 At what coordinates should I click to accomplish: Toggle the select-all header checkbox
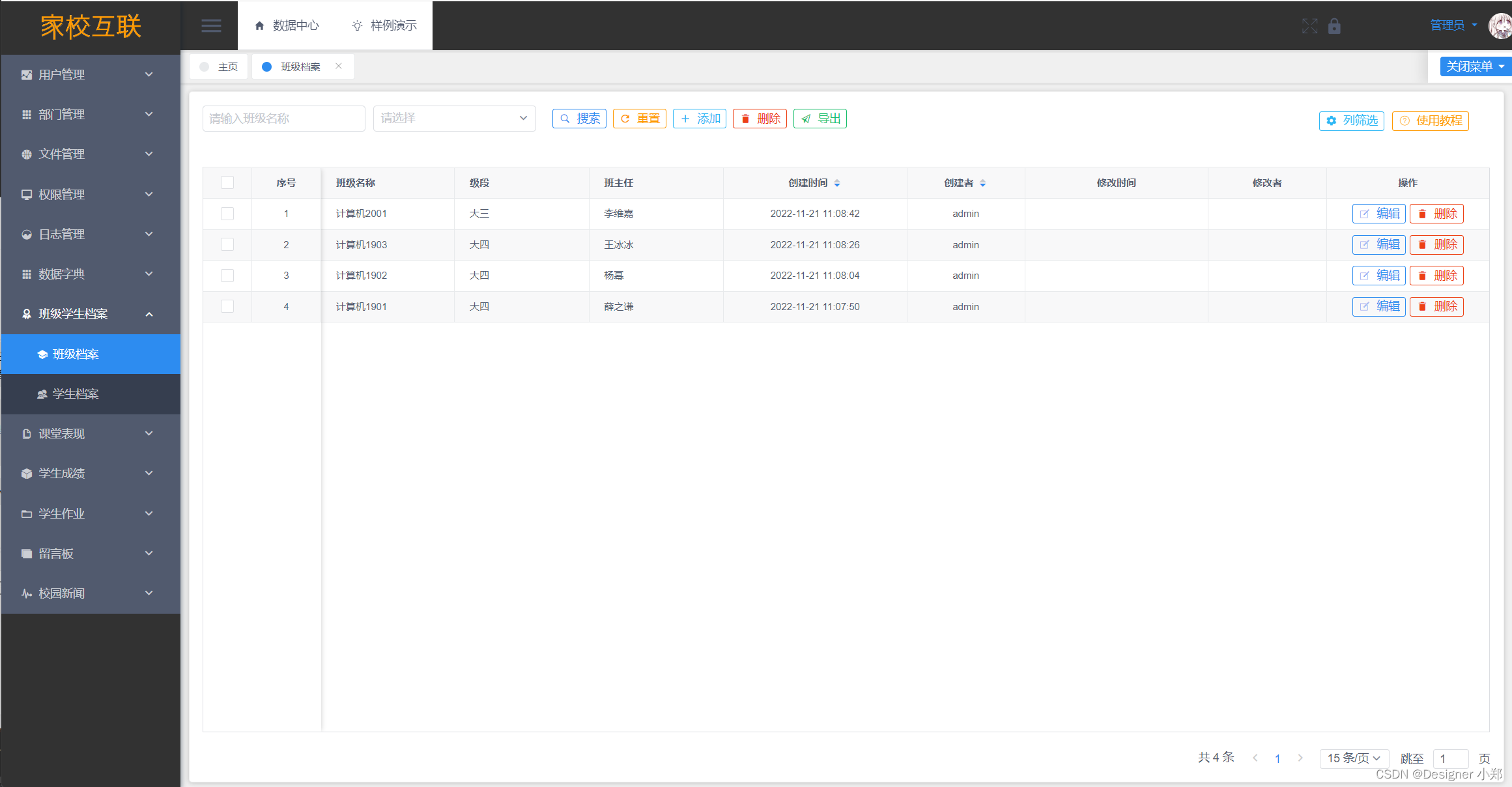point(227,182)
